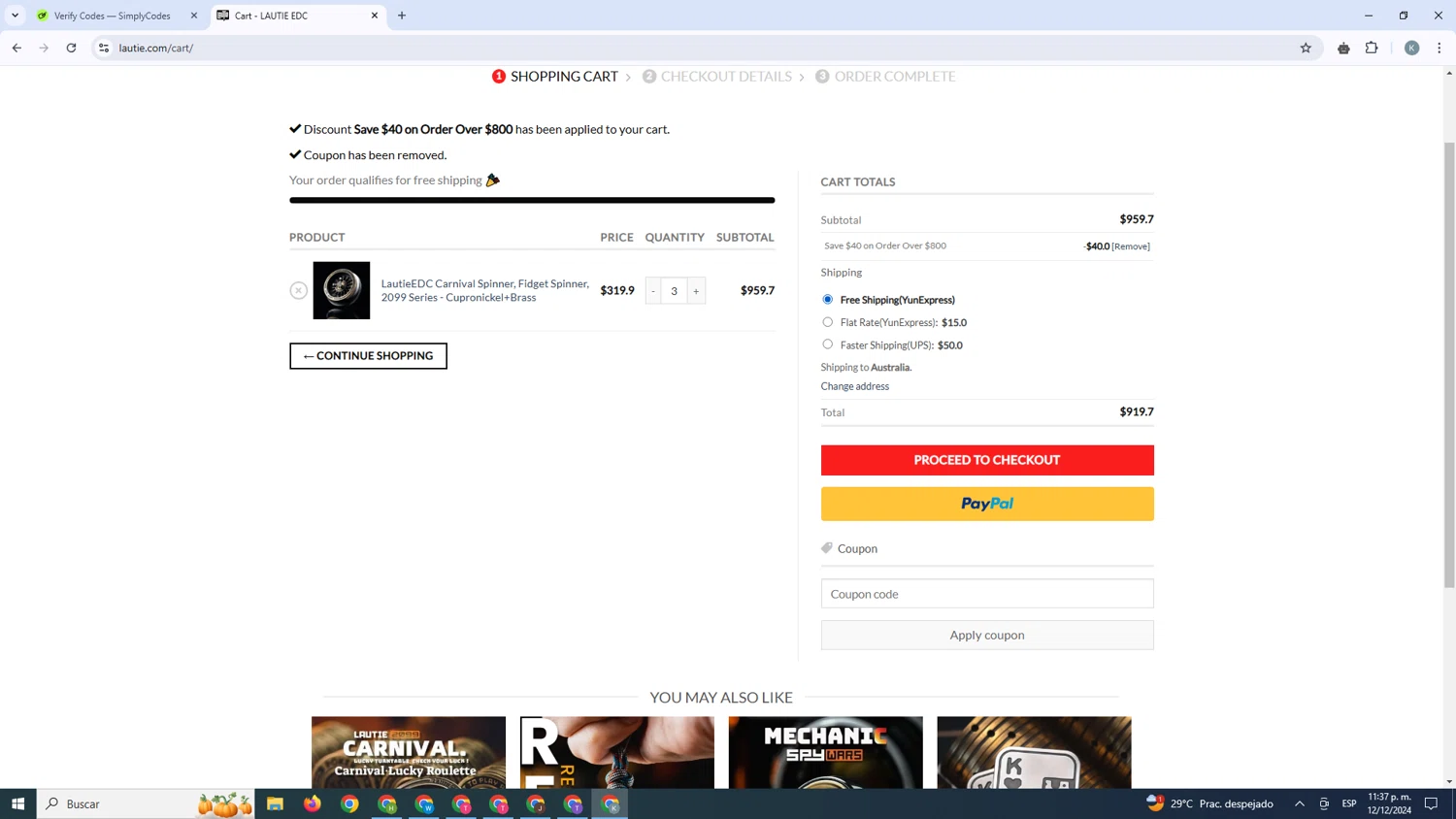Click Apply coupon button
The width and height of the screenshot is (1456, 819).
(987, 635)
